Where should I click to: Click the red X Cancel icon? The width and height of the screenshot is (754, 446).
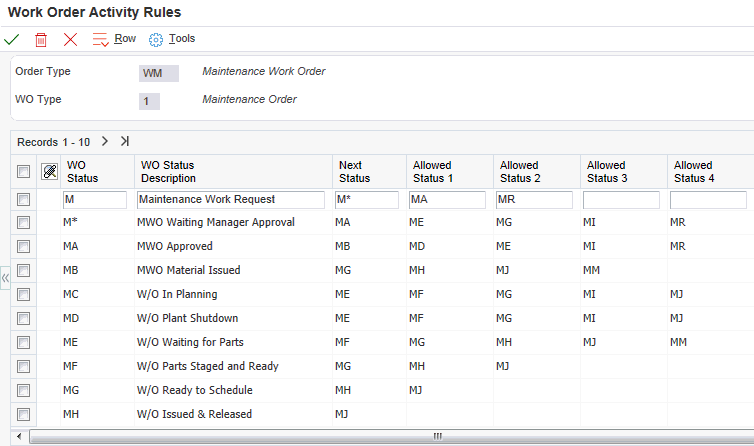(70, 39)
